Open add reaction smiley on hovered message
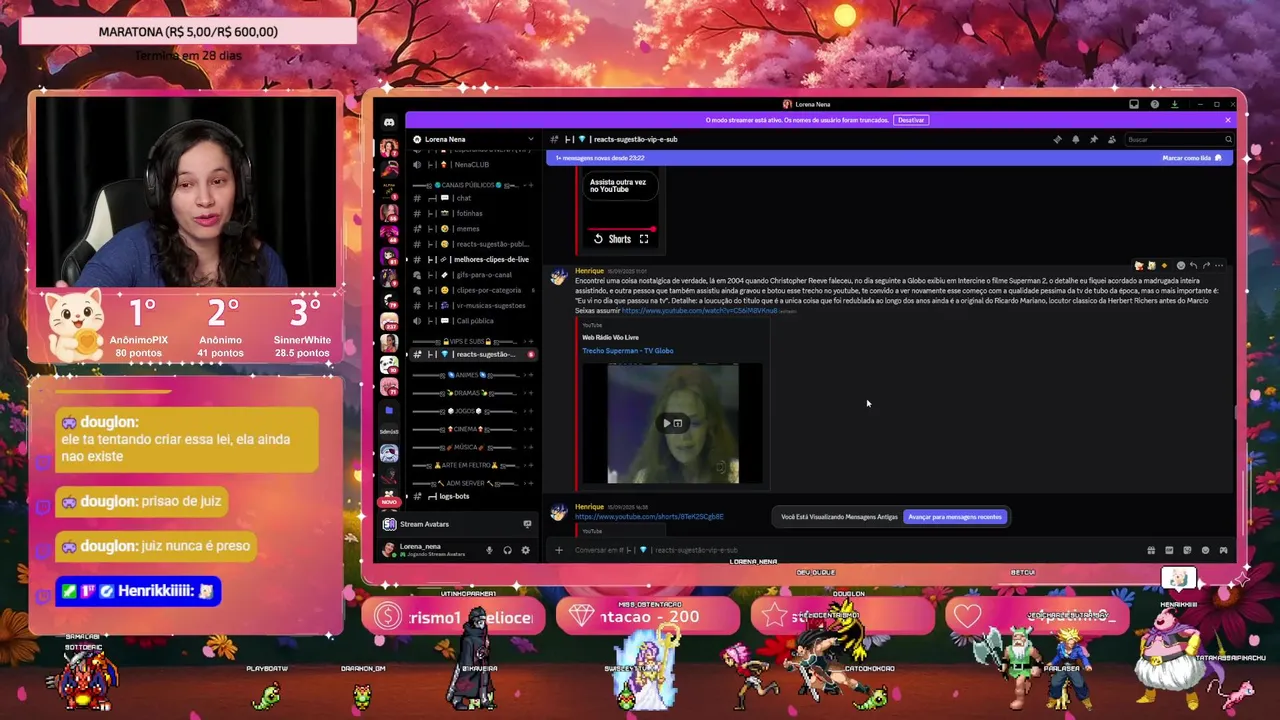 (1180, 266)
